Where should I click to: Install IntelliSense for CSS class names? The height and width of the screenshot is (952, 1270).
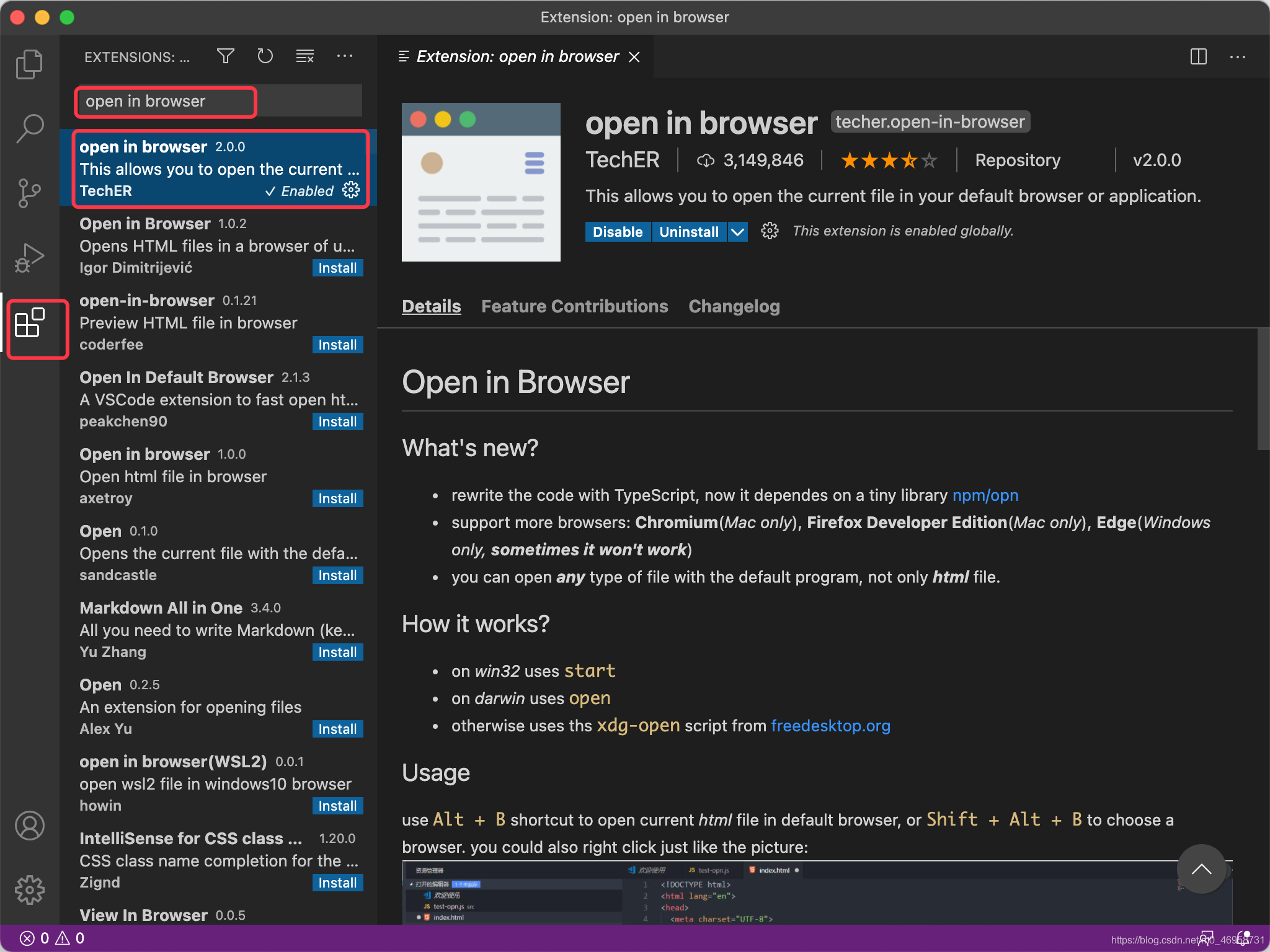(x=337, y=883)
